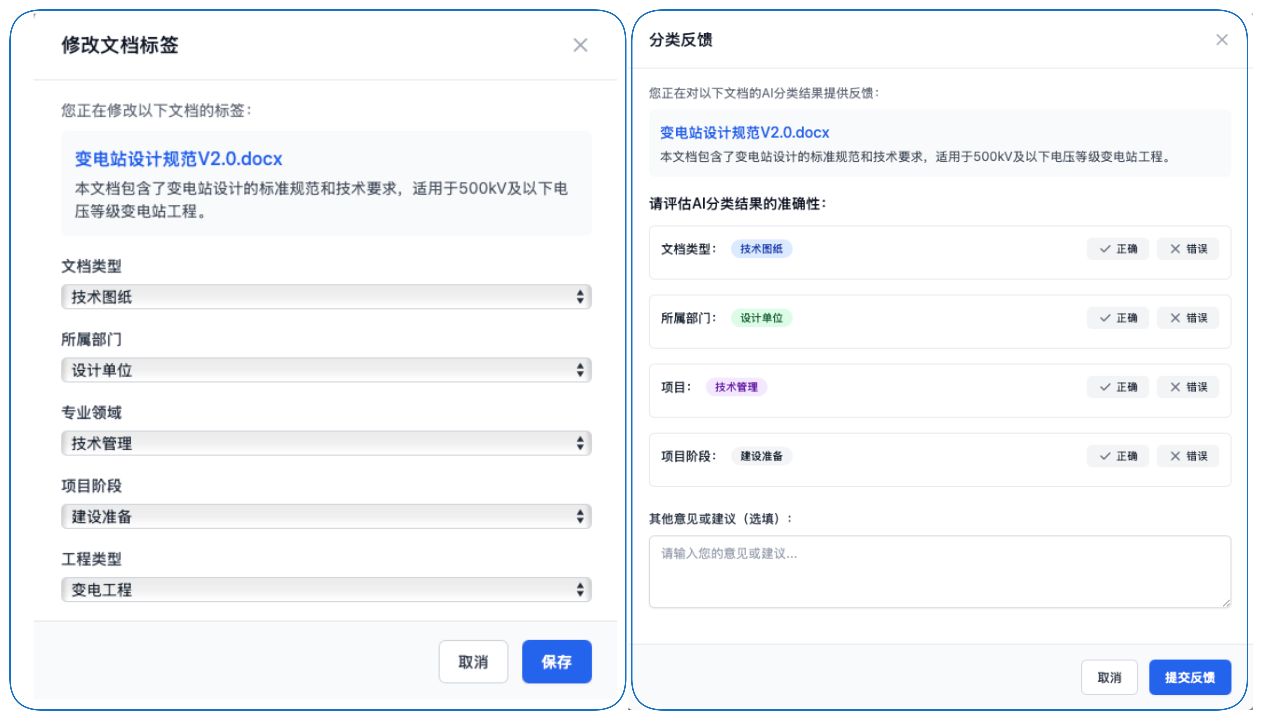Open the 专业领域 dropdown showing 技术管理

point(326,443)
